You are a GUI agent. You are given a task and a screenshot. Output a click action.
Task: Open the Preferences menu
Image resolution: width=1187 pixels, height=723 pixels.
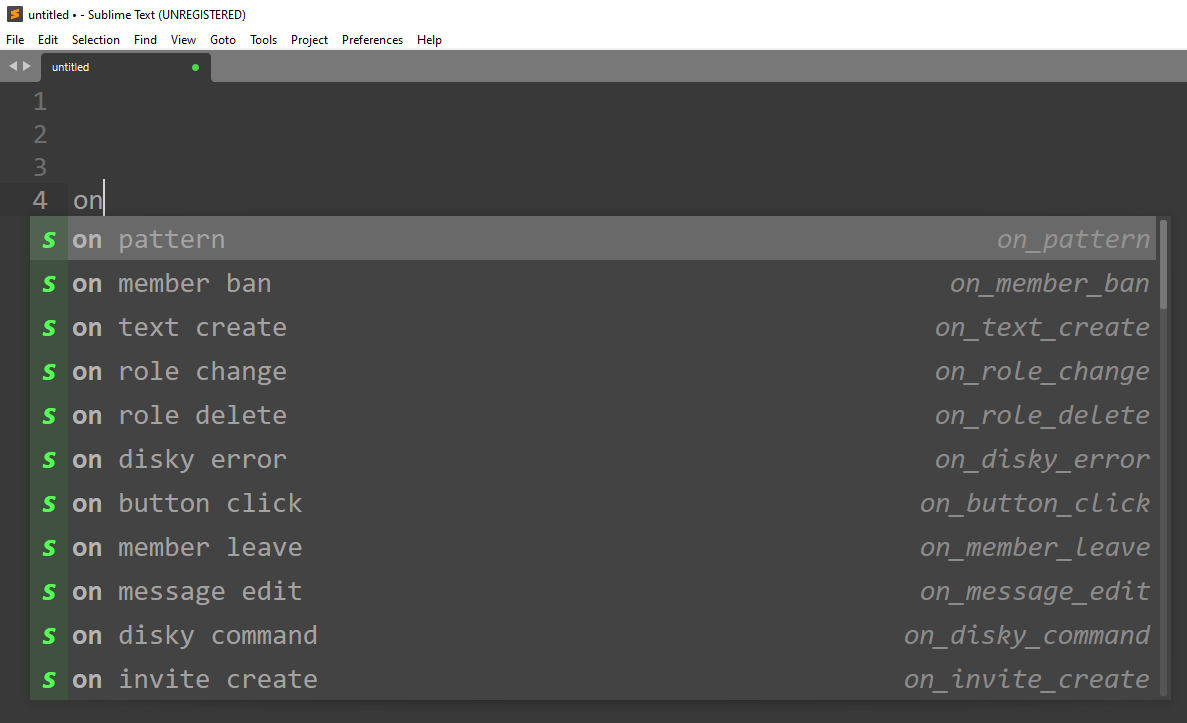point(372,39)
